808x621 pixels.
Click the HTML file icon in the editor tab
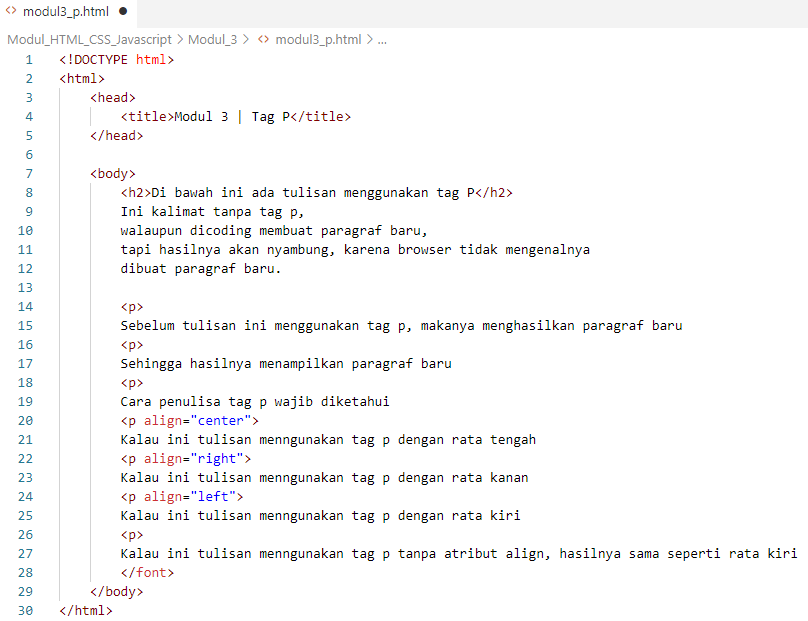click(x=11, y=11)
